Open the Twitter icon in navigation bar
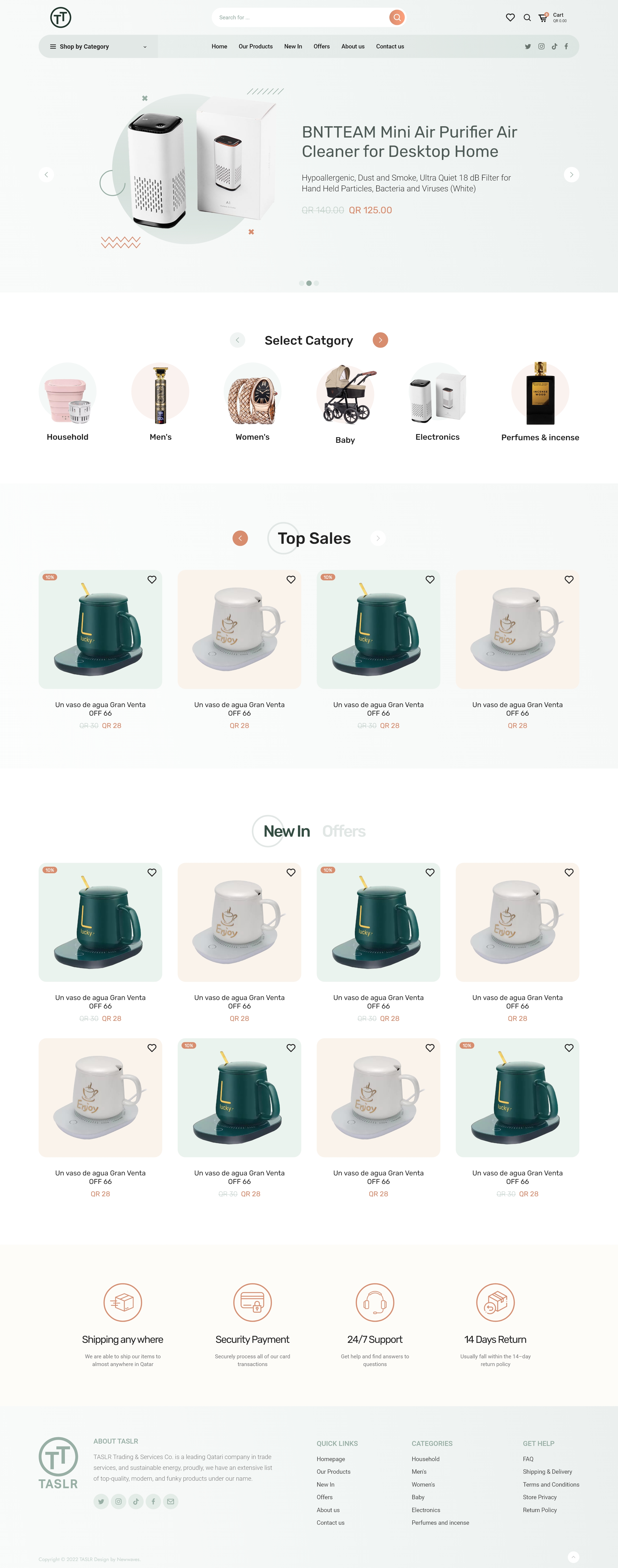 click(528, 46)
